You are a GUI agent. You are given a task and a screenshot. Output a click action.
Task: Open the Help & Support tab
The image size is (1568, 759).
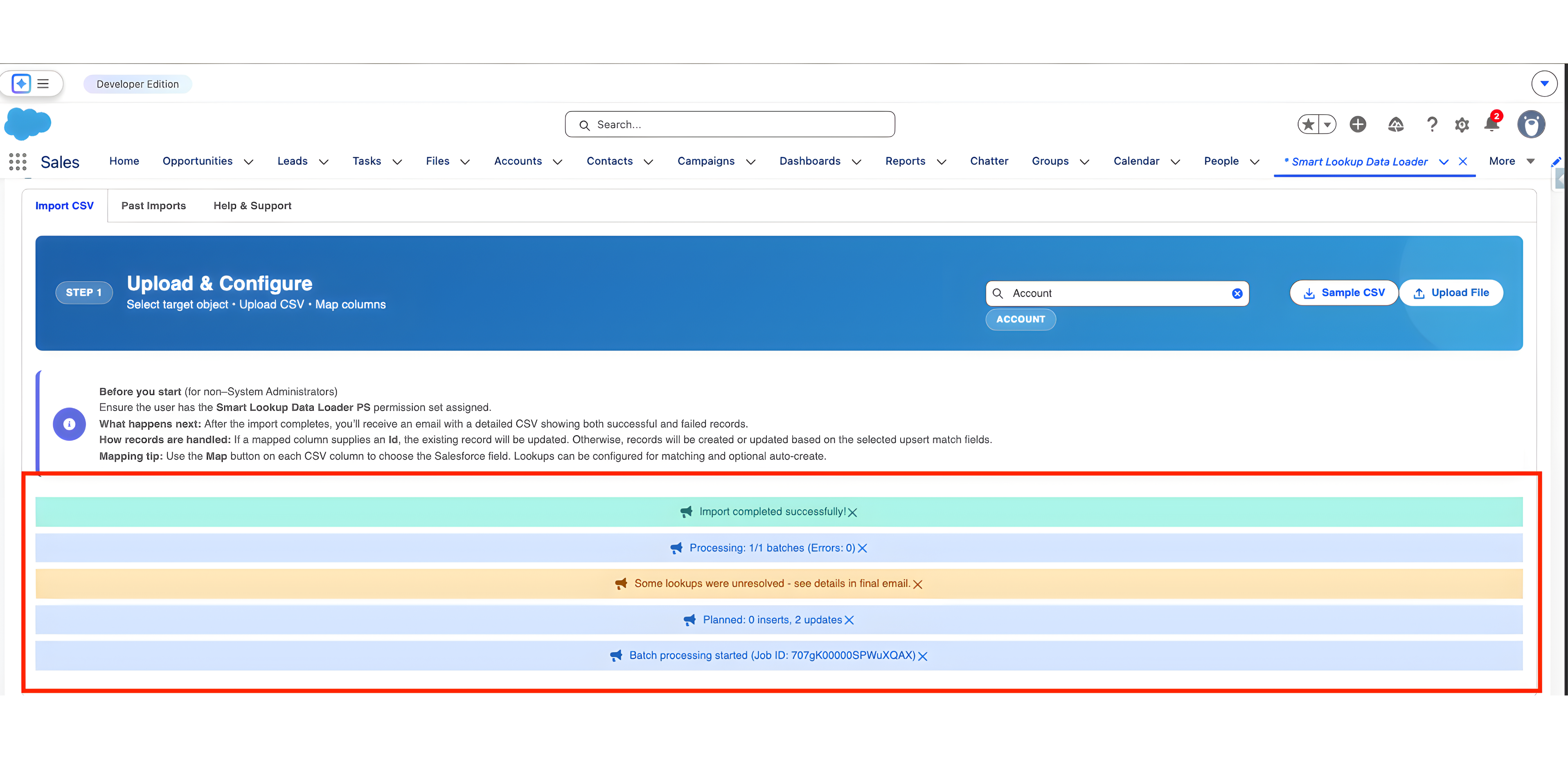(x=252, y=205)
